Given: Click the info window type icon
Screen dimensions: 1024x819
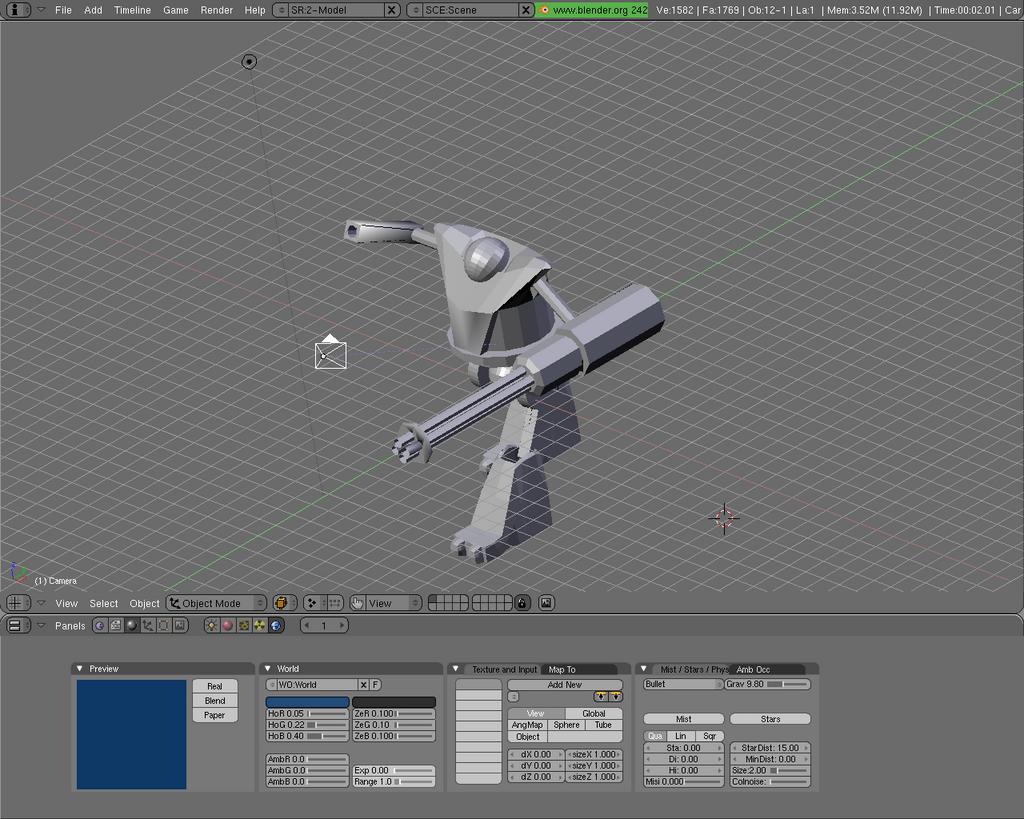Looking at the screenshot, I should [x=17, y=10].
